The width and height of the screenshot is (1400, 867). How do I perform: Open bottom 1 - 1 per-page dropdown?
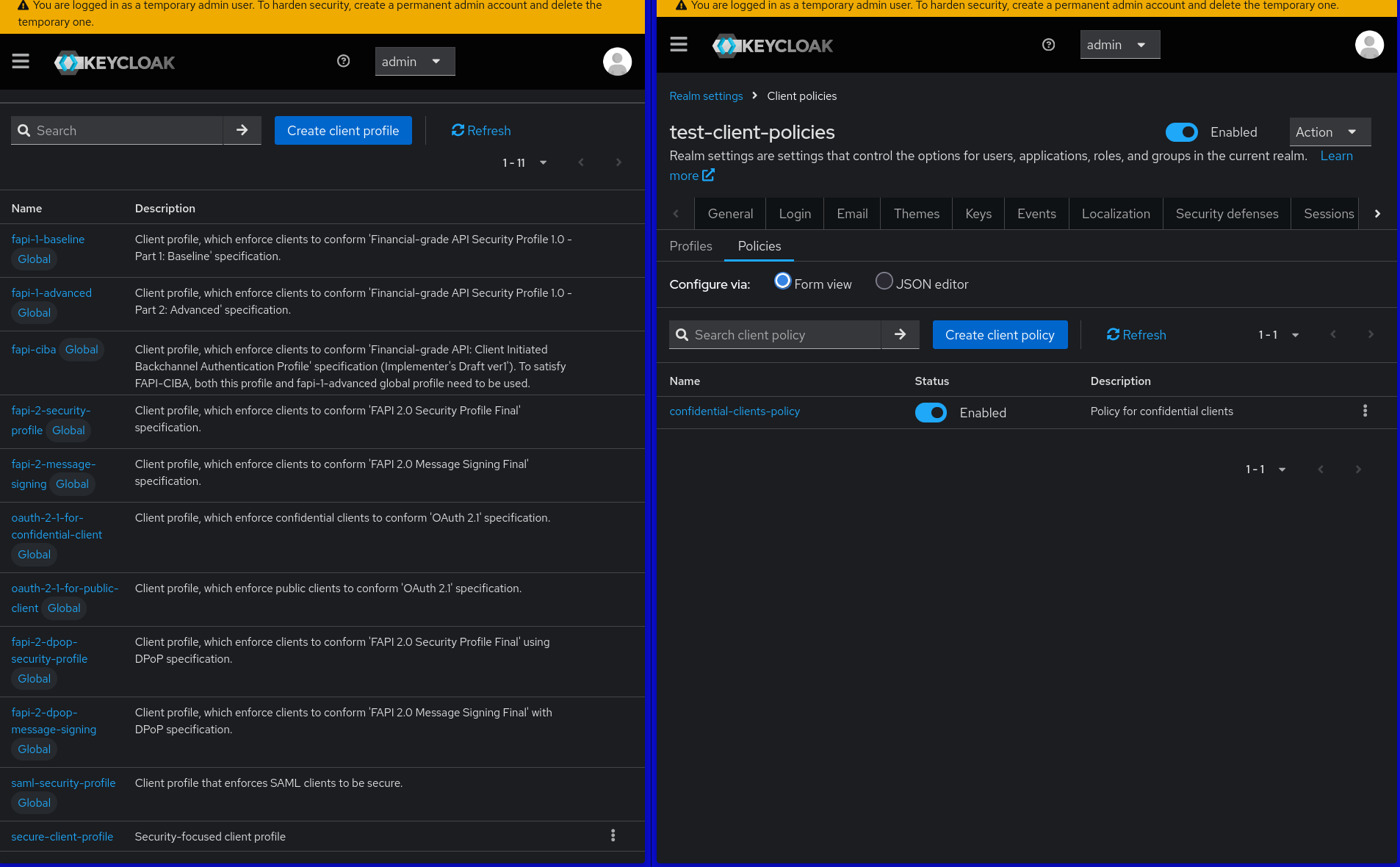point(1266,470)
